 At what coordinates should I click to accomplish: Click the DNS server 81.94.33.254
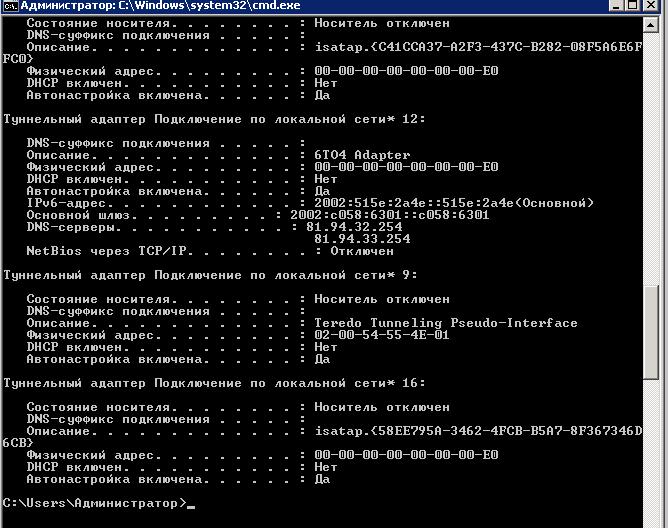point(362,239)
